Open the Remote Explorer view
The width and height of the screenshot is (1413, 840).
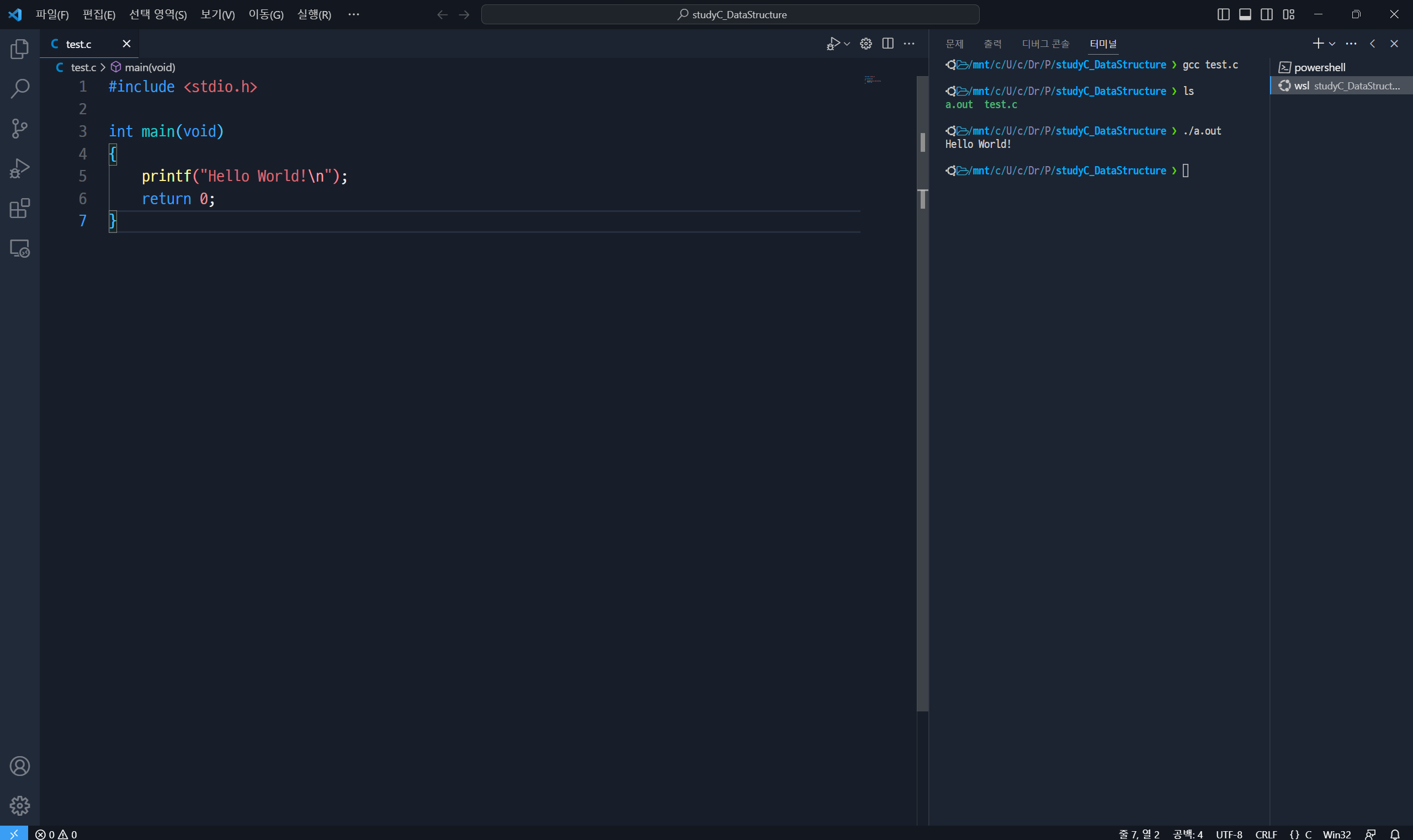tap(20, 248)
